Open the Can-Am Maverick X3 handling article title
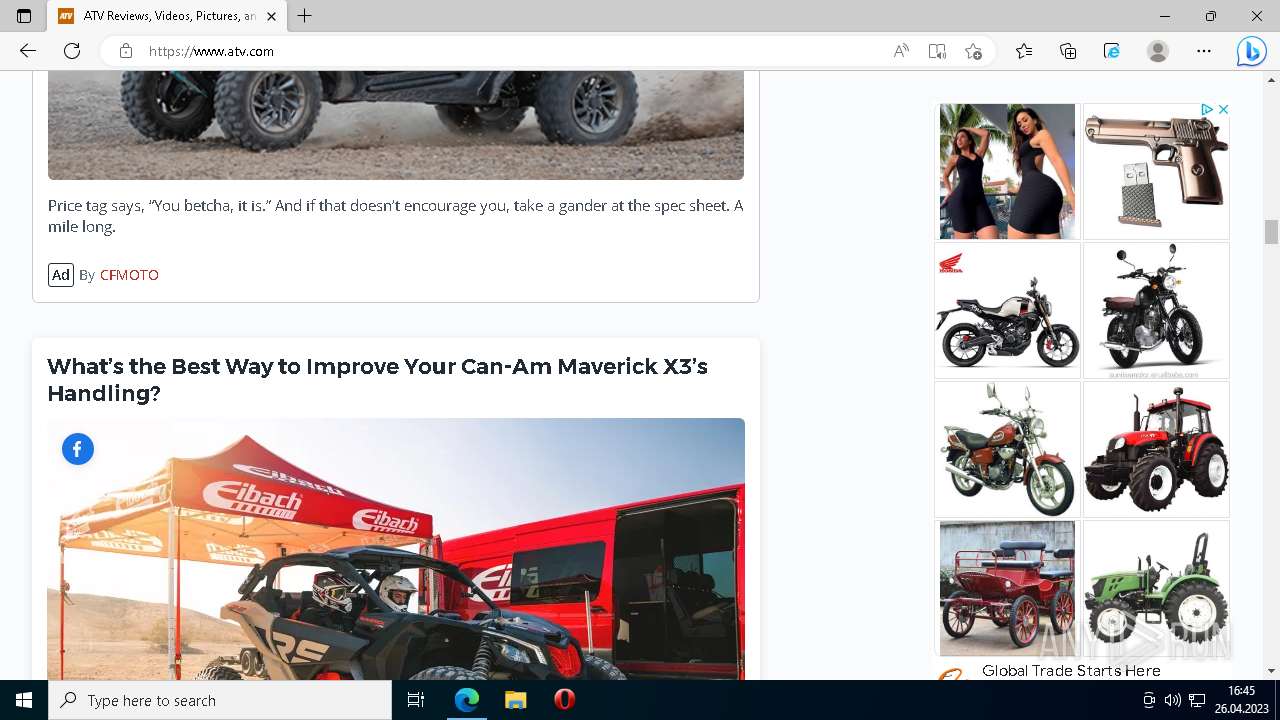 377,380
